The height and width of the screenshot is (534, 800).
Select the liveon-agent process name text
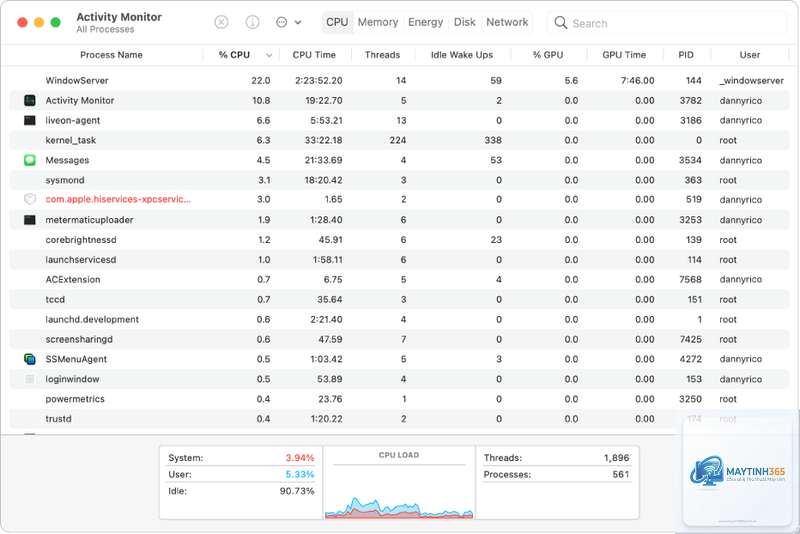click(x=72, y=120)
